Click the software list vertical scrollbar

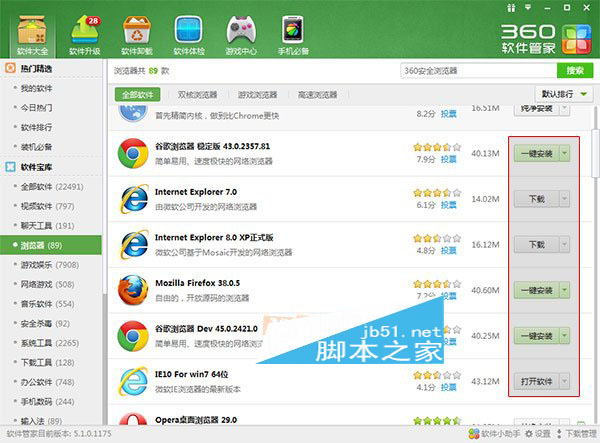tap(595, 153)
